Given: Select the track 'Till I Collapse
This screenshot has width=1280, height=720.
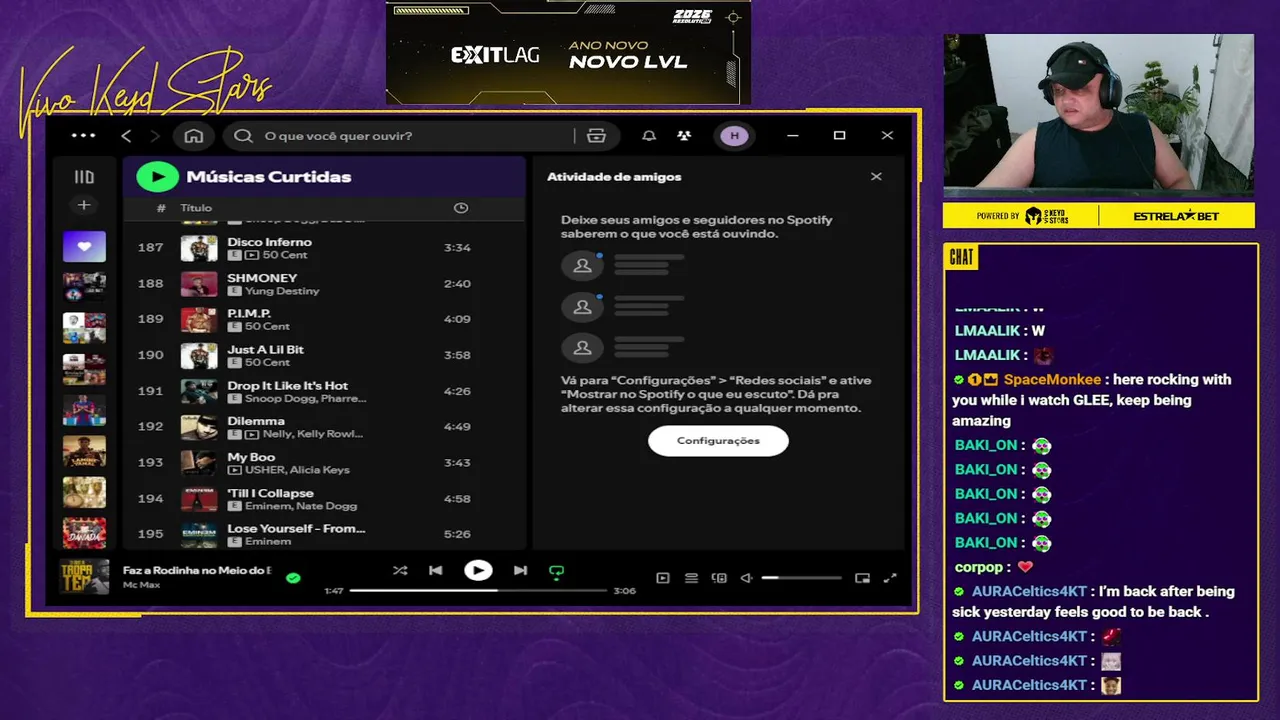Looking at the screenshot, I should 270,494.
